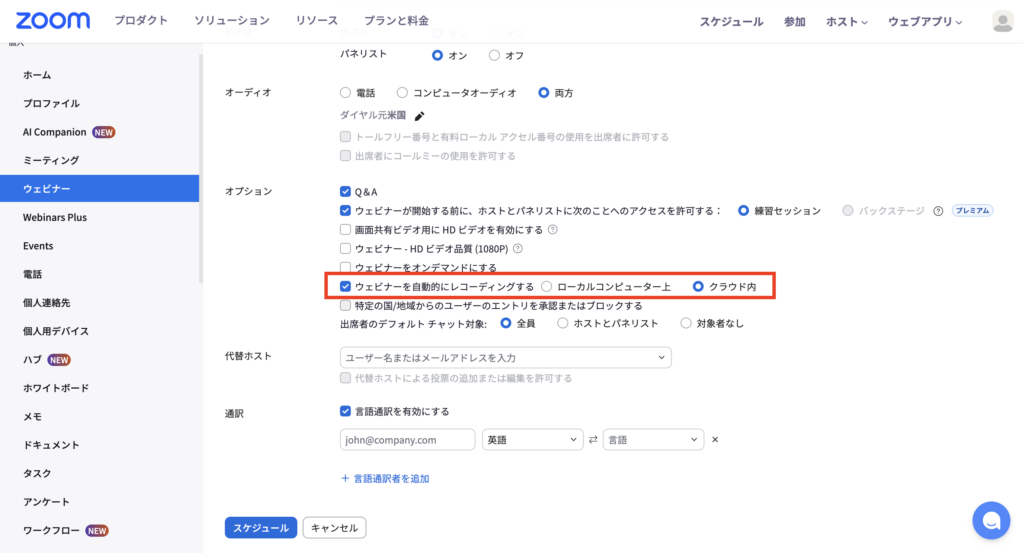
Task: Select the ローカルコンピューター上 radio button
Action: coord(546,287)
